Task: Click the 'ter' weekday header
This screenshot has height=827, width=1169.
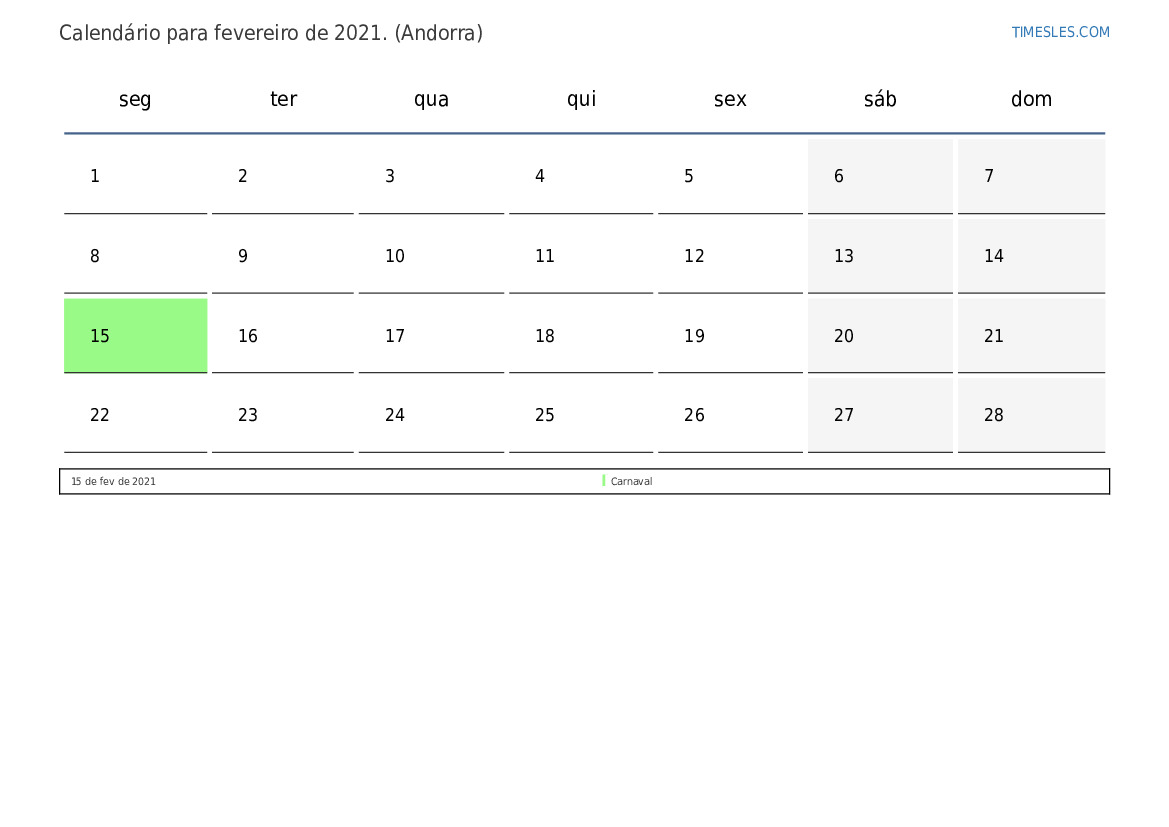Action: tap(283, 99)
